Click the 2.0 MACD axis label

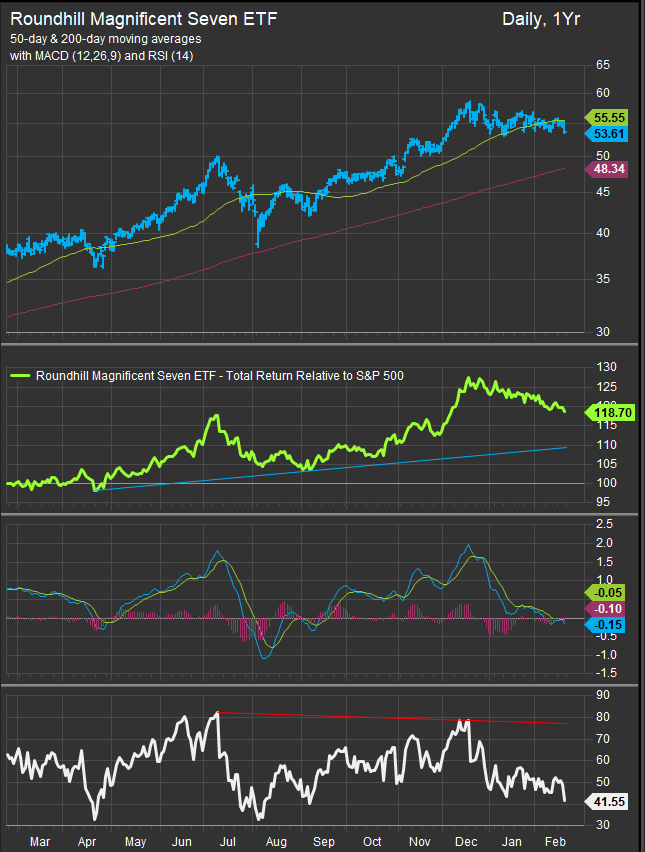coord(604,543)
